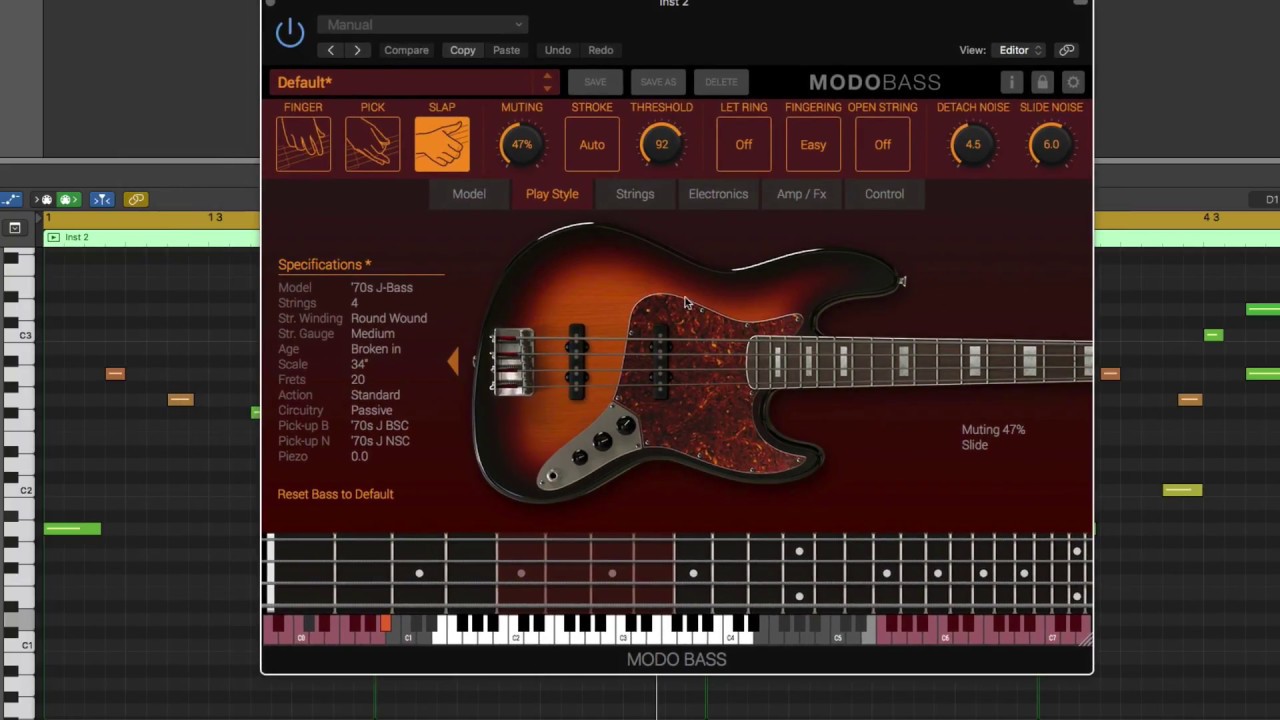Click the SAVE AS preset button

(x=658, y=82)
